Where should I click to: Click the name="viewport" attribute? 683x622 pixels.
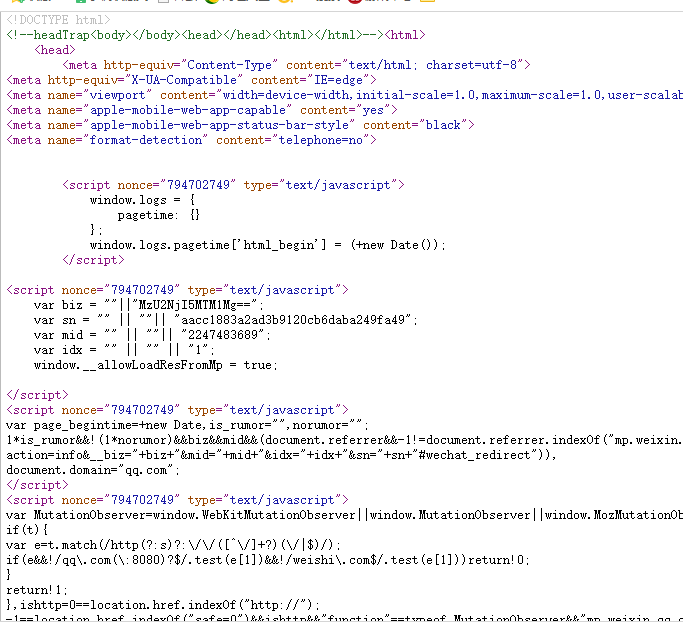(x=100, y=95)
